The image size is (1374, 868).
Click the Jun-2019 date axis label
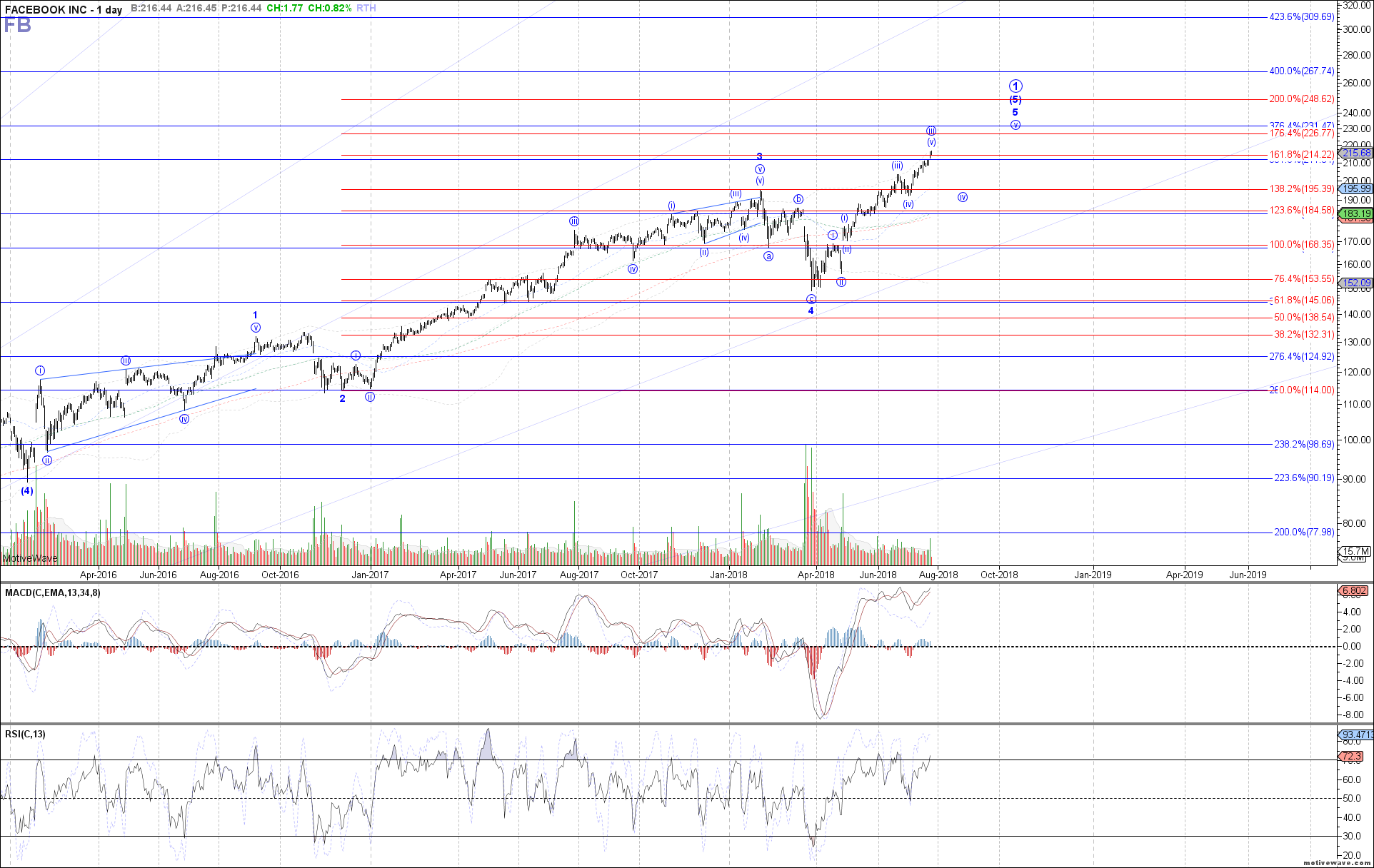pos(1248,575)
